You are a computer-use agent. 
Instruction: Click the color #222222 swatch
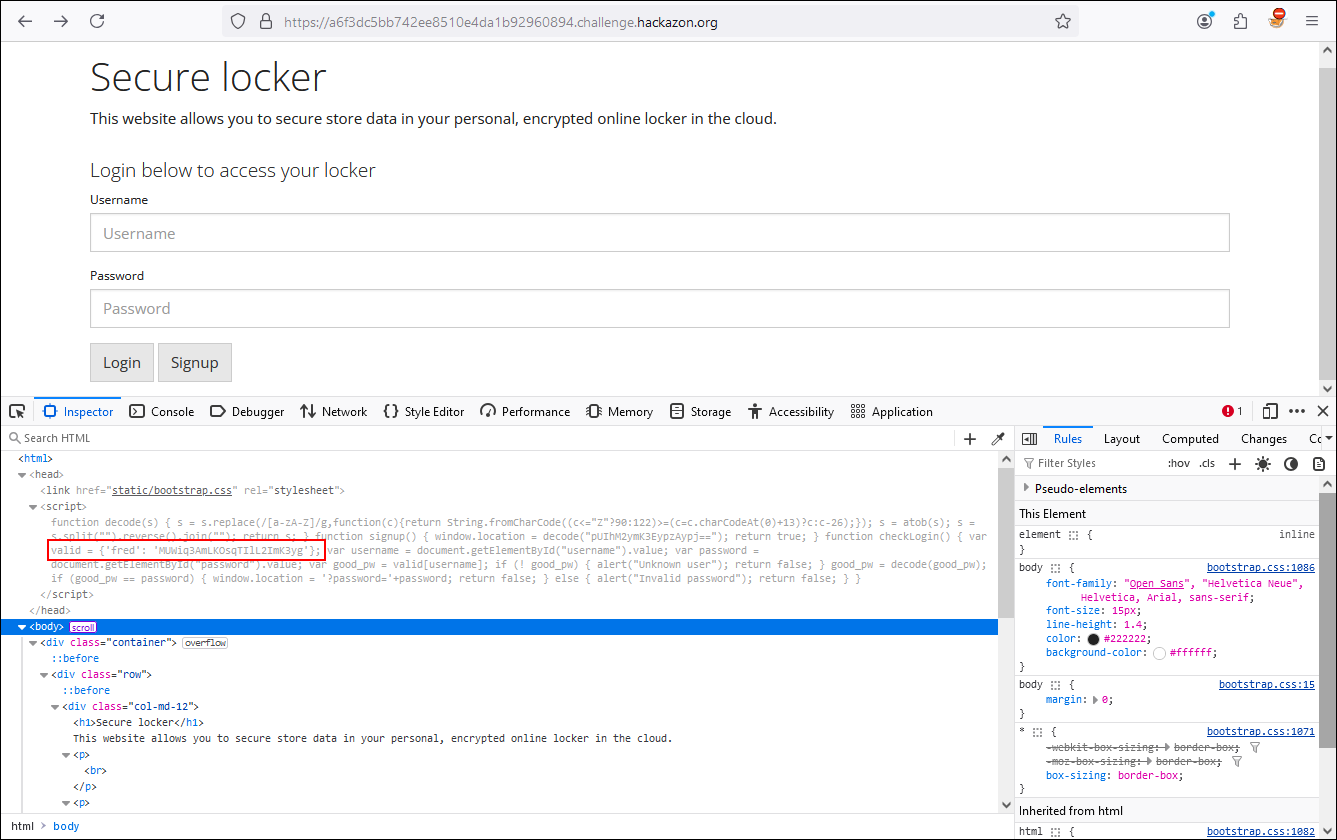1093,639
